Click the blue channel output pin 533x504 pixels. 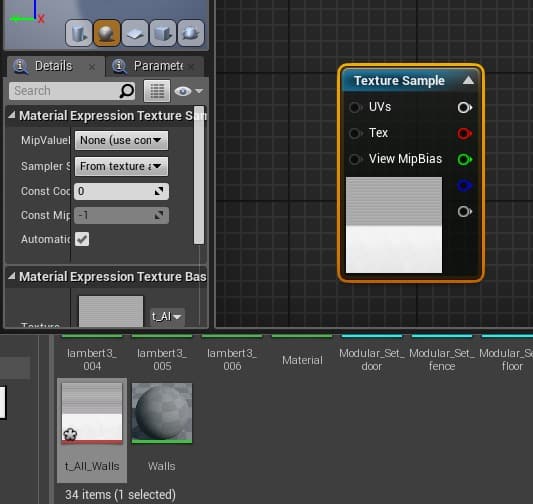464,186
